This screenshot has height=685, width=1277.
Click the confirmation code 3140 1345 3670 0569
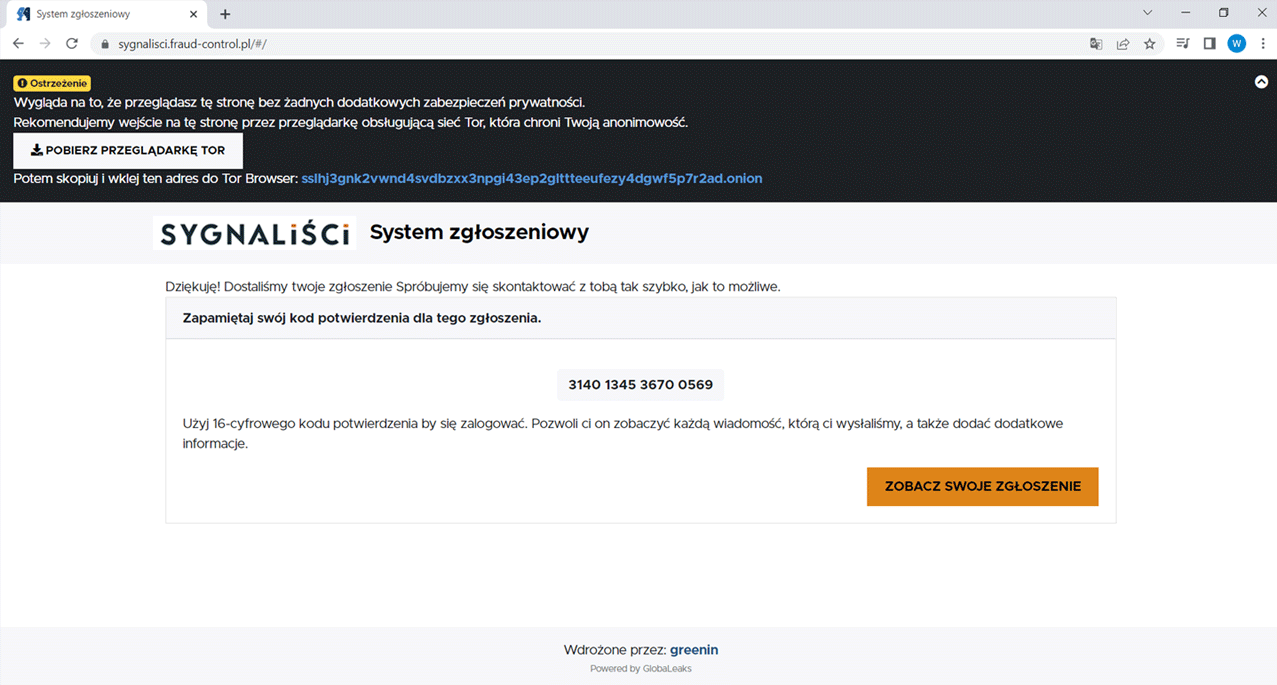[640, 385]
